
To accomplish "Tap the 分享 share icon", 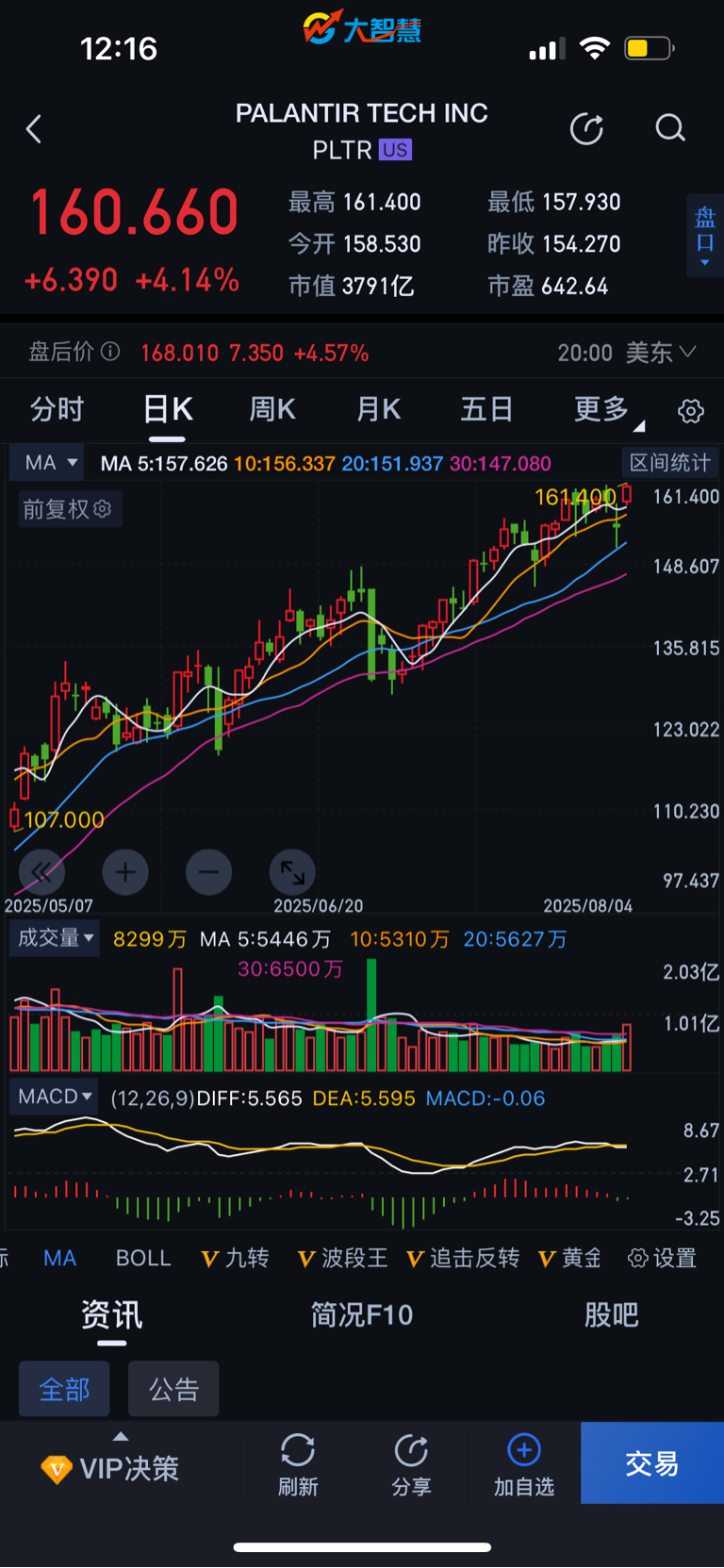I will [x=411, y=1450].
